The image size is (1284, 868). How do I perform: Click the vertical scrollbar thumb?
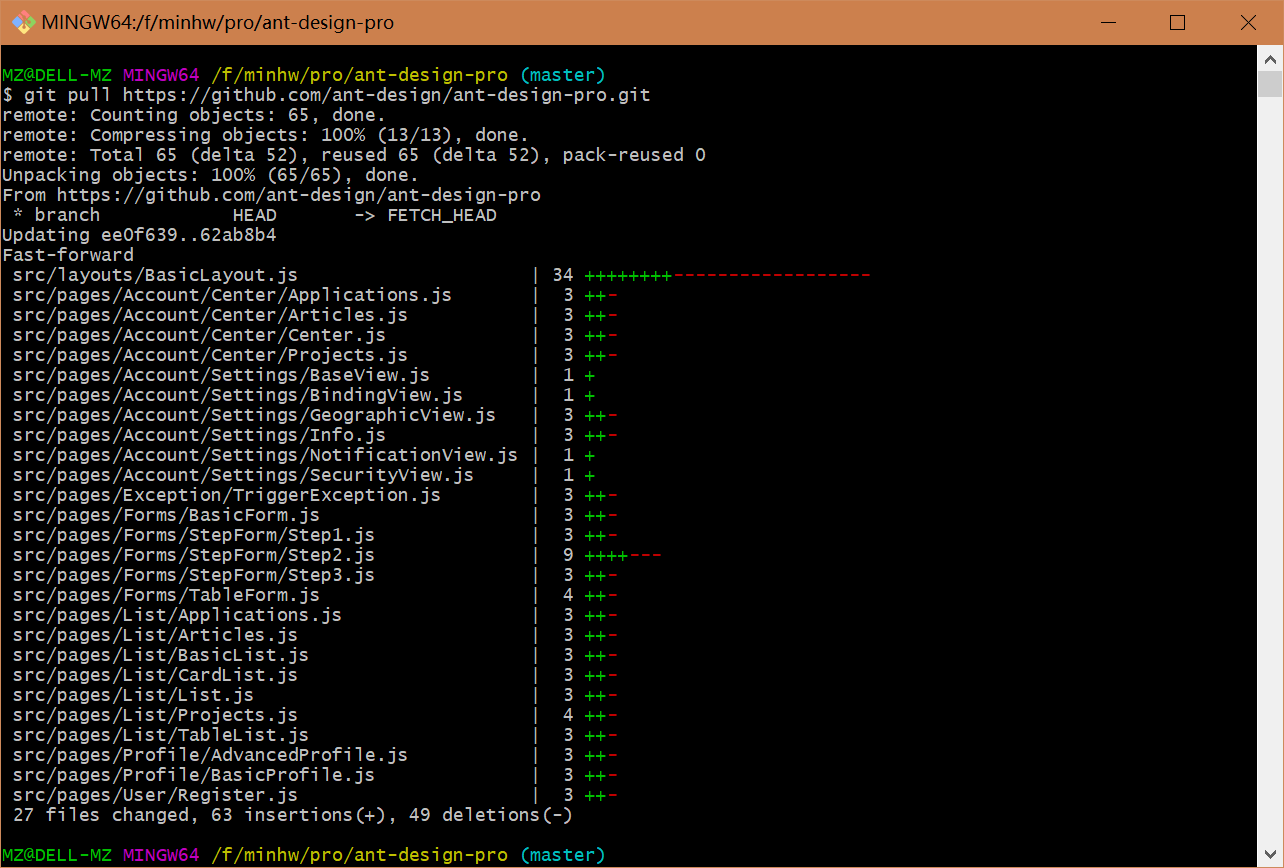tap(1269, 84)
